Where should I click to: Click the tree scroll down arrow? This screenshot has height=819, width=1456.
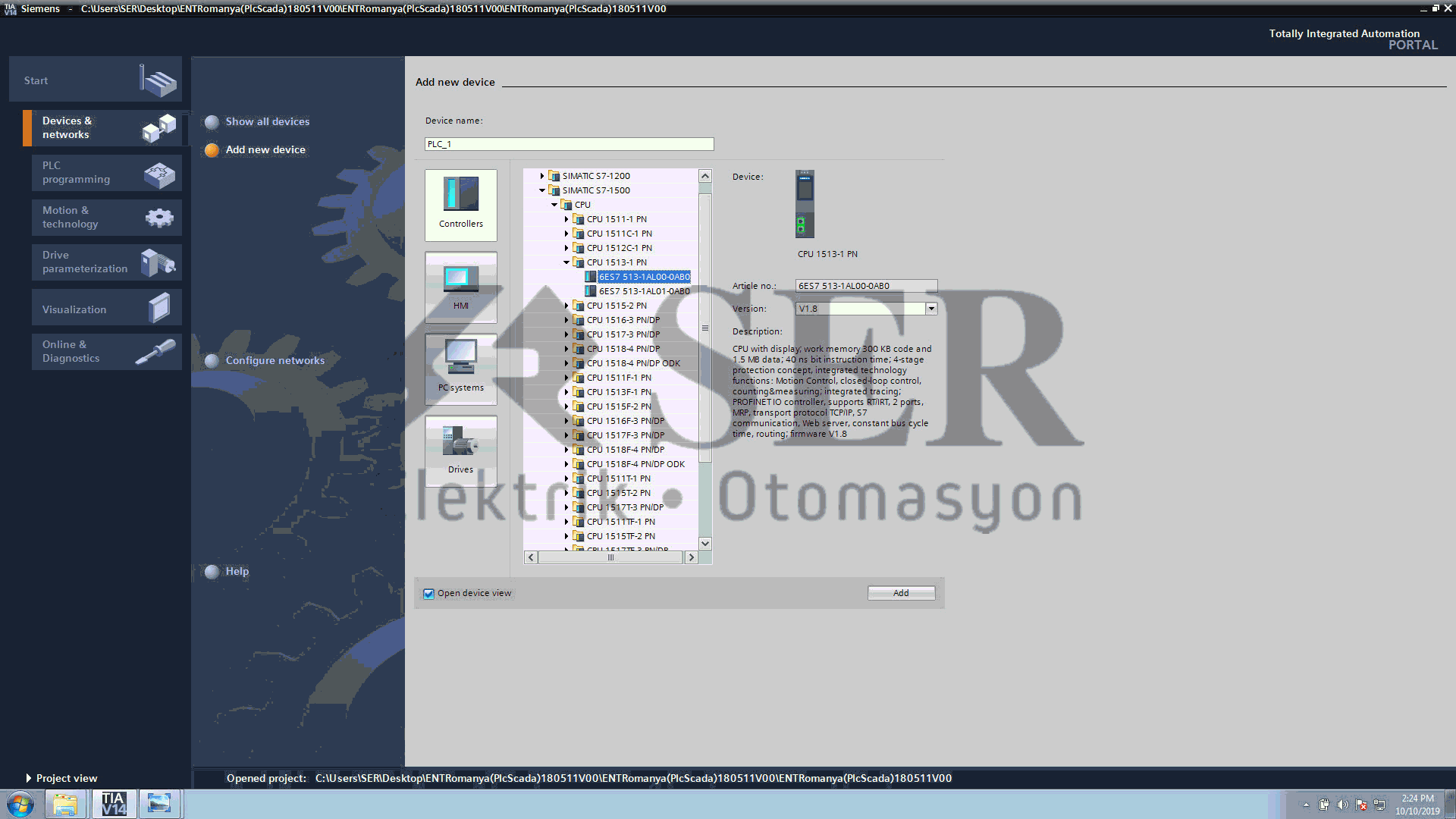tap(705, 543)
